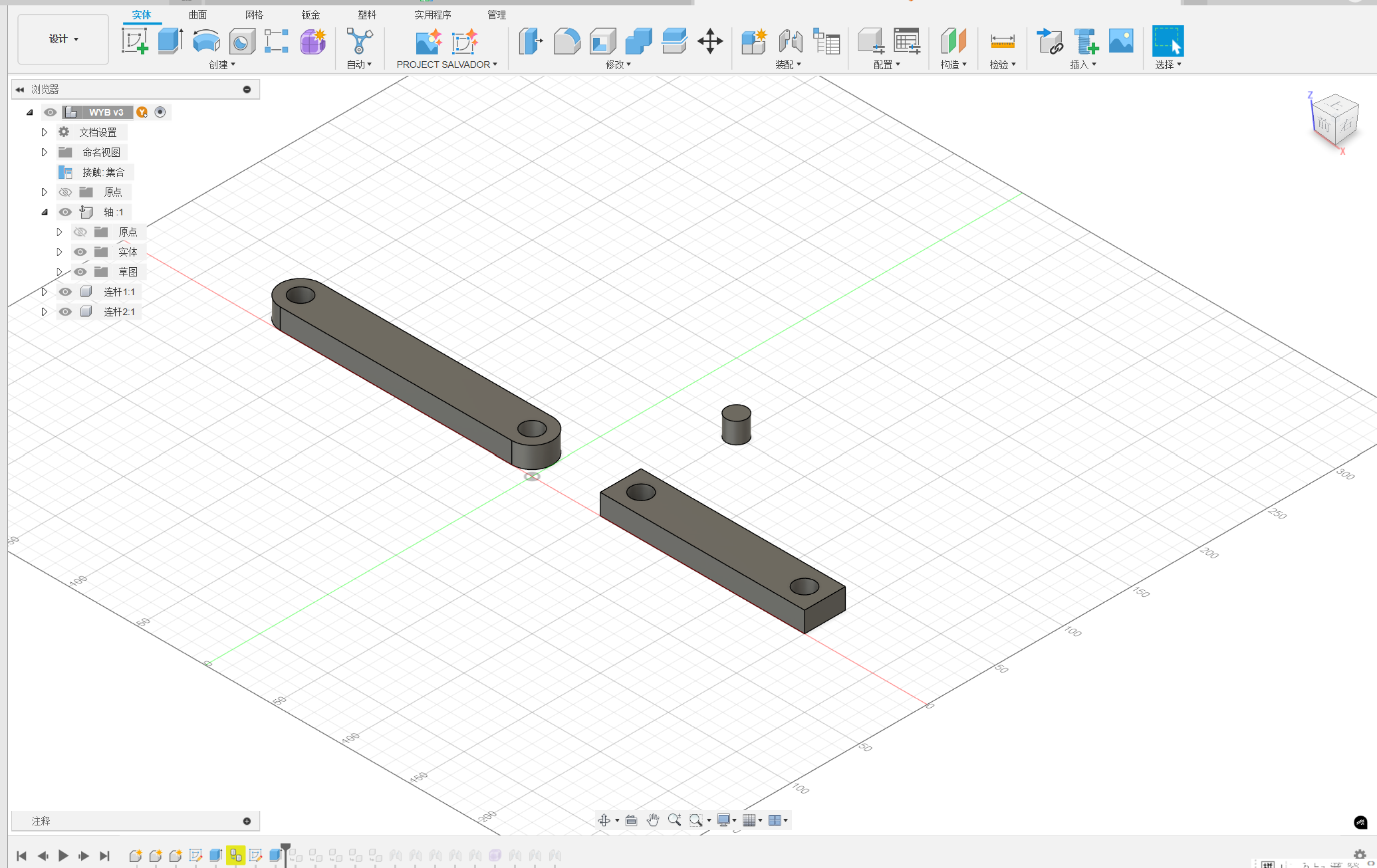
Task: Select the Fillet tool icon
Action: click(566, 41)
